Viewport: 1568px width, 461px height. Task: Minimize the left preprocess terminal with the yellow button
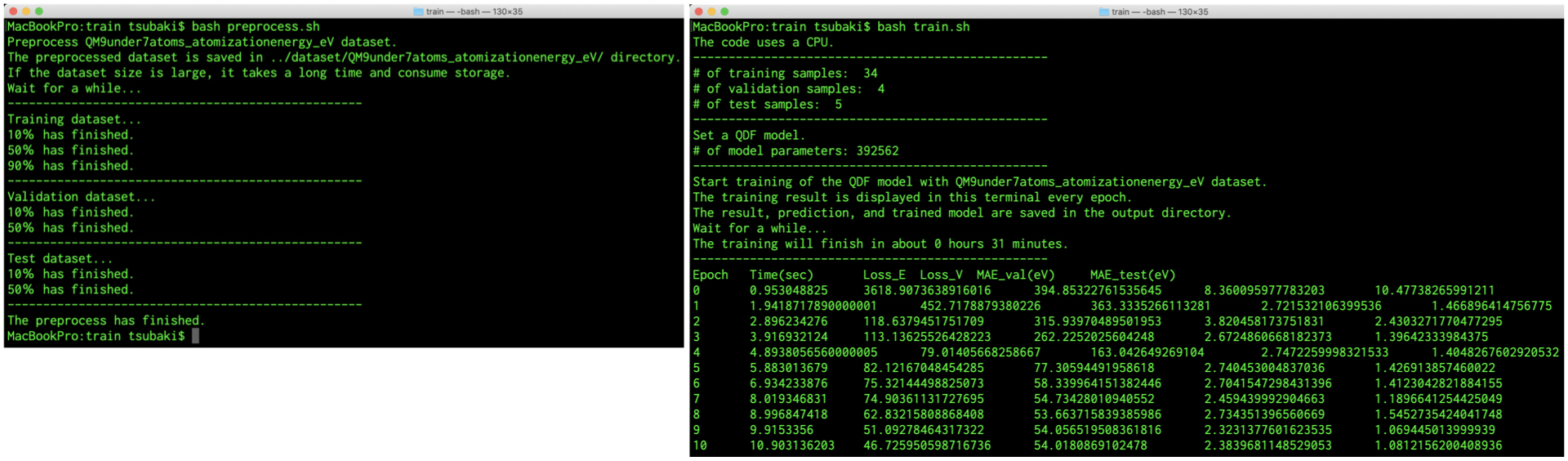coord(26,11)
